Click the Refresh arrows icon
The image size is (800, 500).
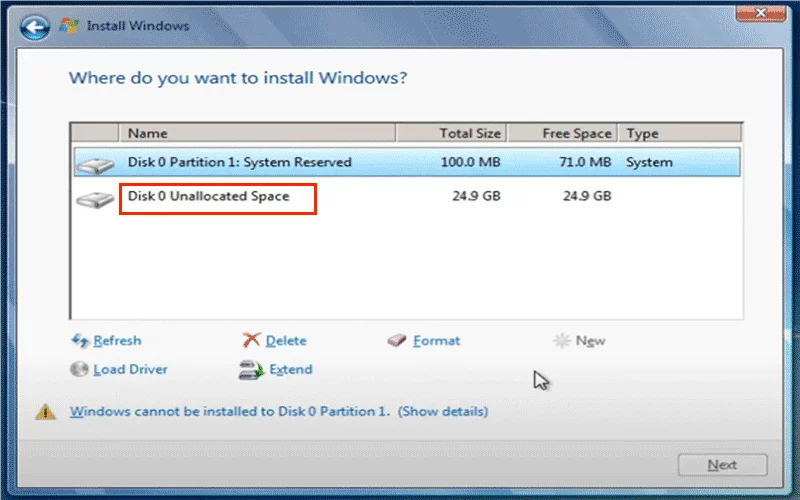click(80, 340)
